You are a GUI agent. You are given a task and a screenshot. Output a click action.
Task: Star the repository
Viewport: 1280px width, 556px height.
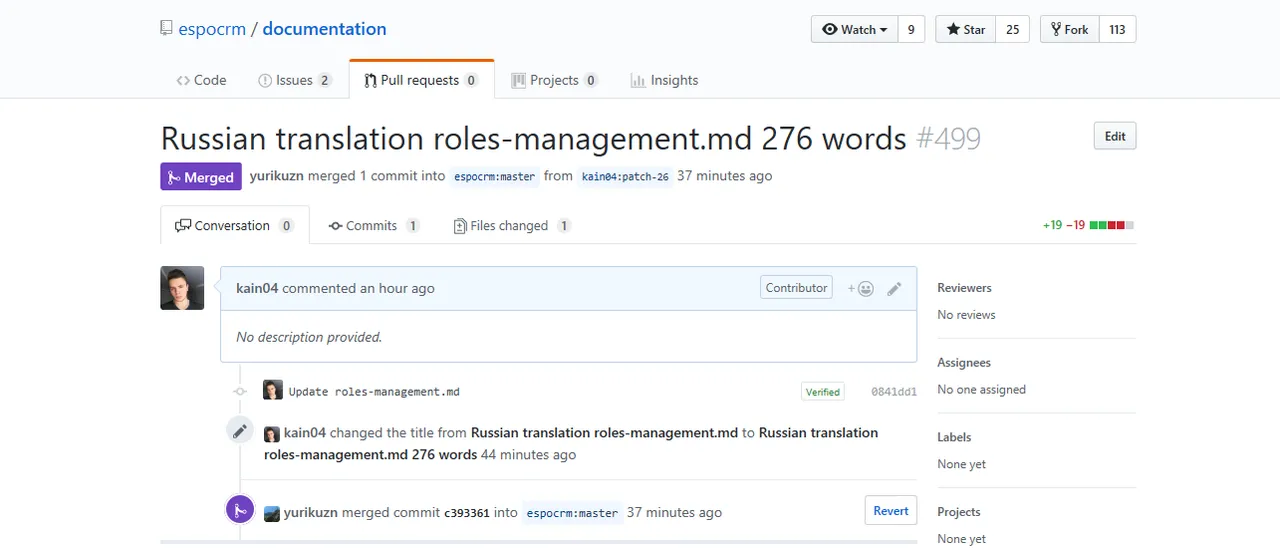coord(966,30)
